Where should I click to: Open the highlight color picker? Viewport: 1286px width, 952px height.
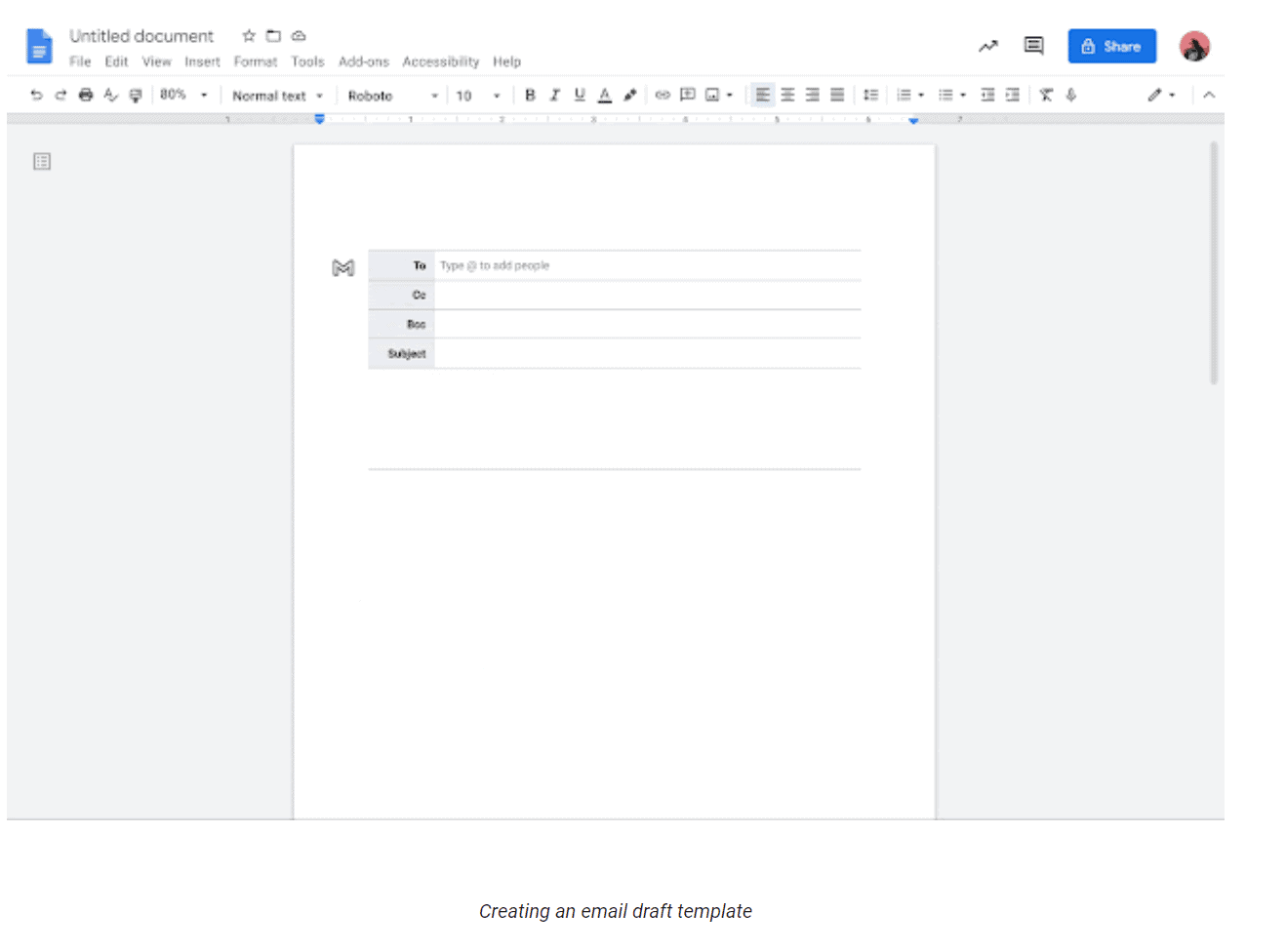click(x=630, y=95)
